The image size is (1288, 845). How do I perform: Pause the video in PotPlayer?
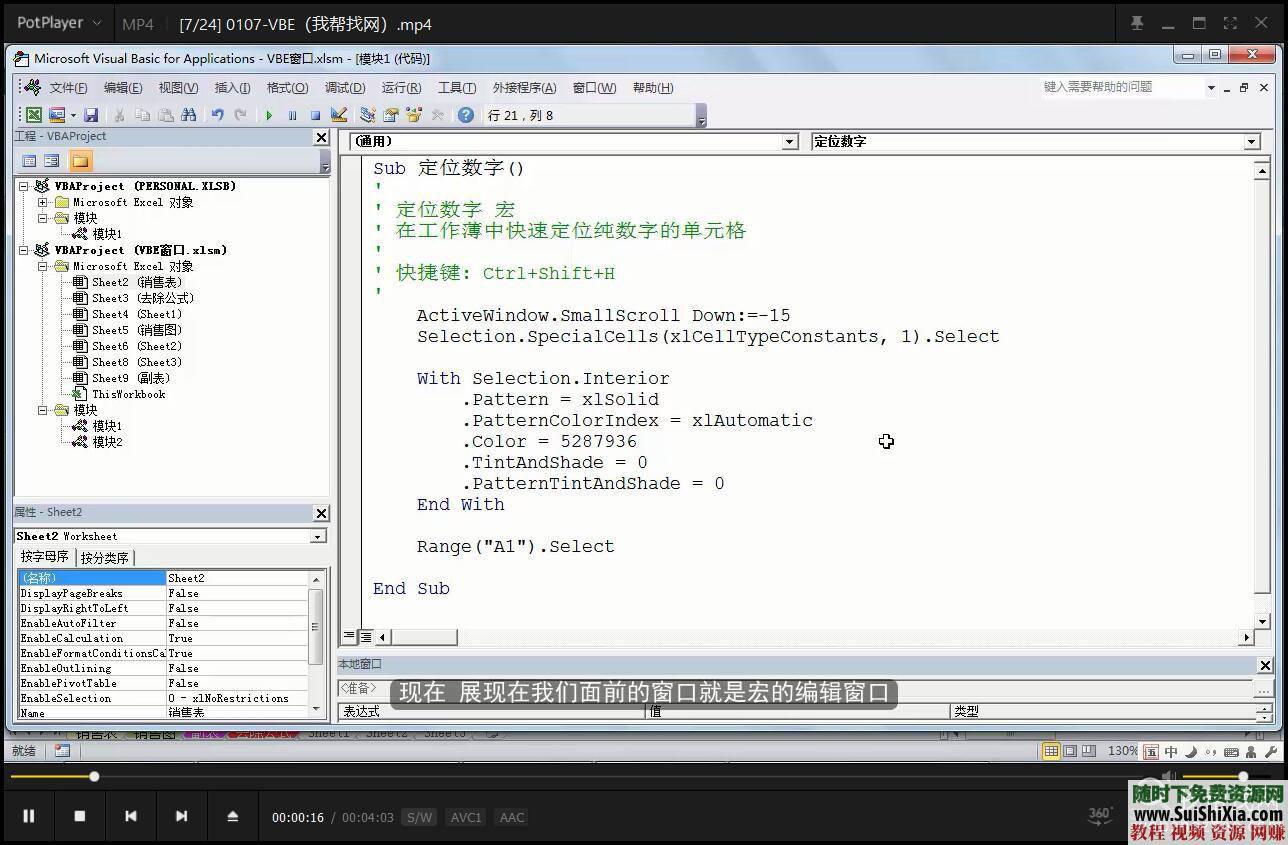point(28,816)
